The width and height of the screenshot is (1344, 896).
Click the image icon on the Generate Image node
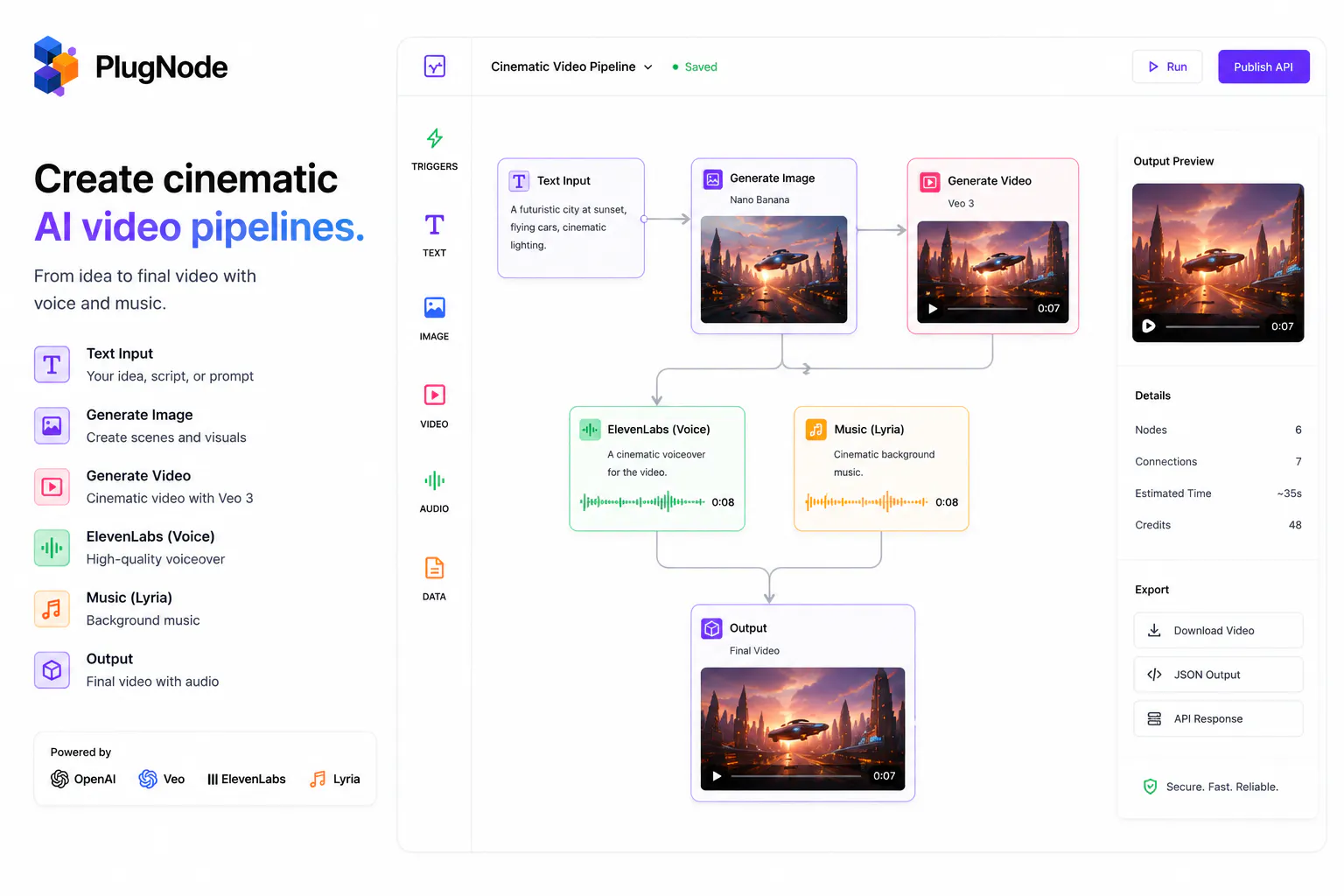(x=713, y=179)
